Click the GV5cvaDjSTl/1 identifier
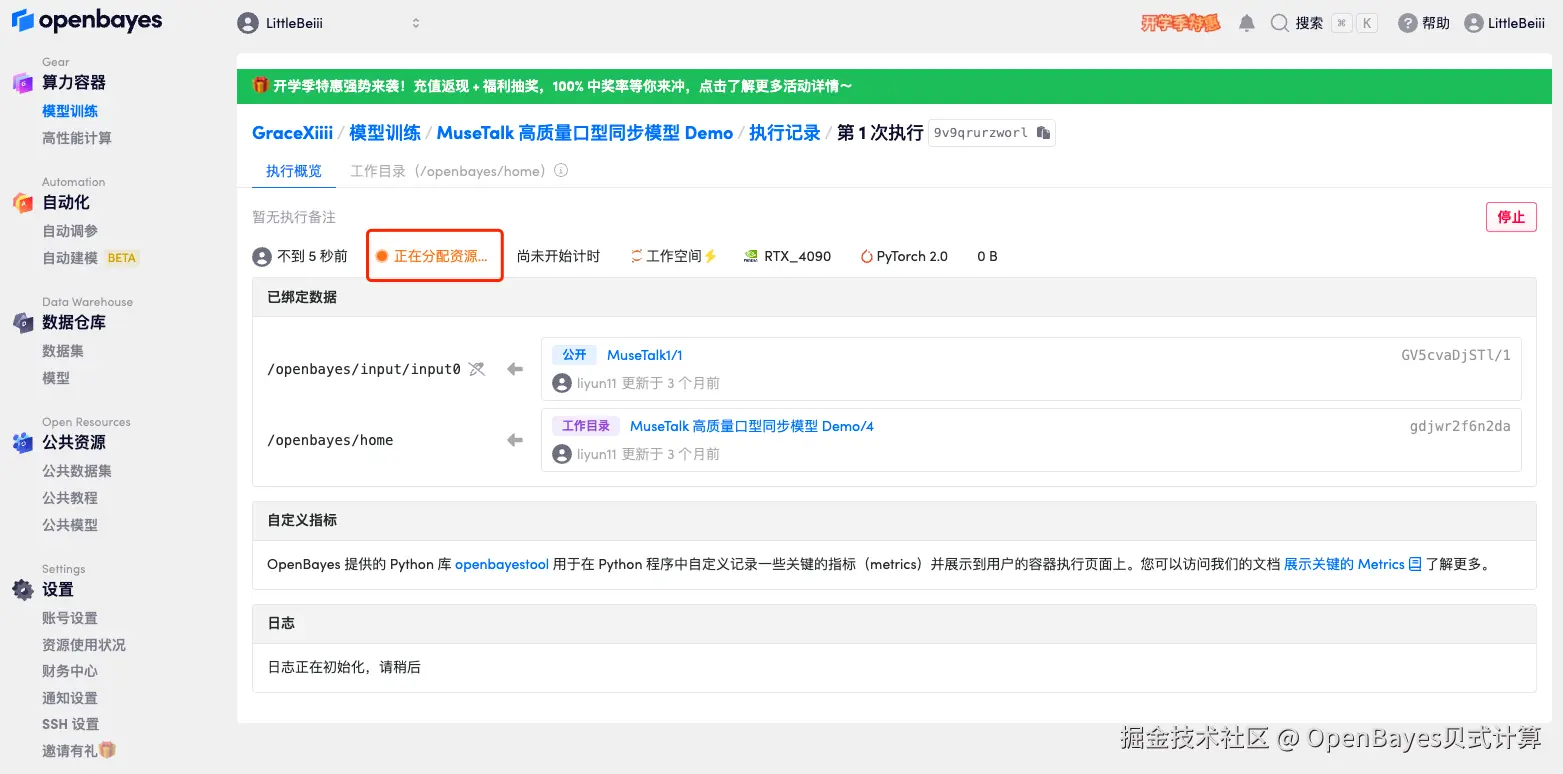 pos(1456,355)
